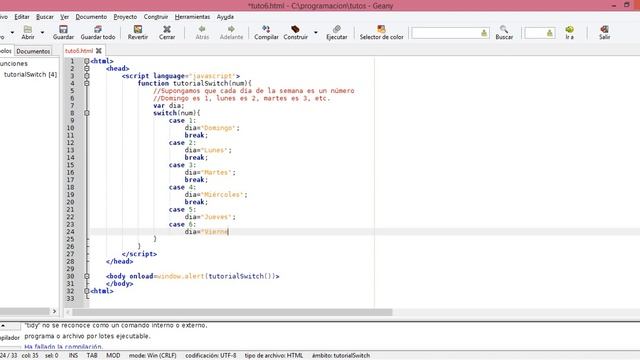This screenshot has width=640, height=360.
Task: Click the dia='Miércoles'; code line
Action: [216, 194]
